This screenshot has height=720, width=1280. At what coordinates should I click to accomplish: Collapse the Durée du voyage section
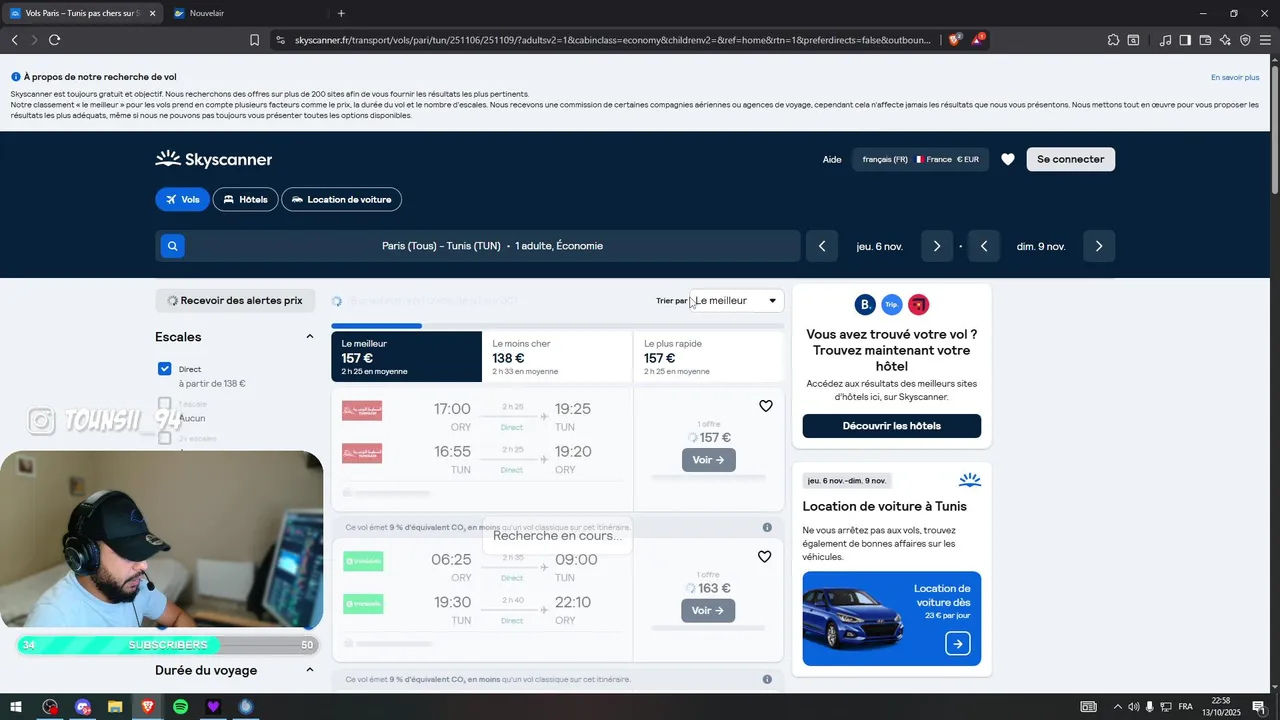[310, 670]
